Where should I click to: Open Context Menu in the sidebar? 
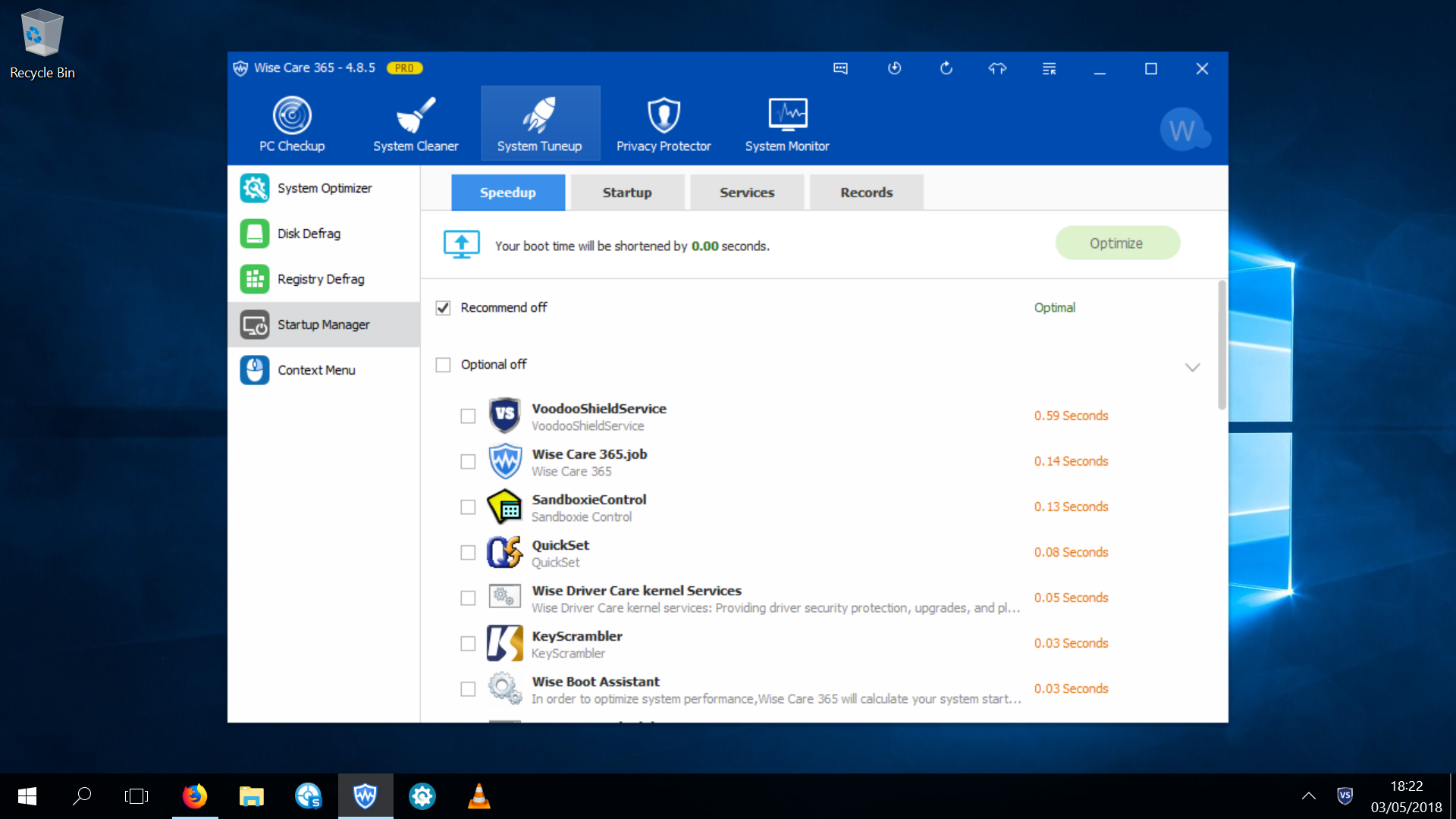pos(316,370)
